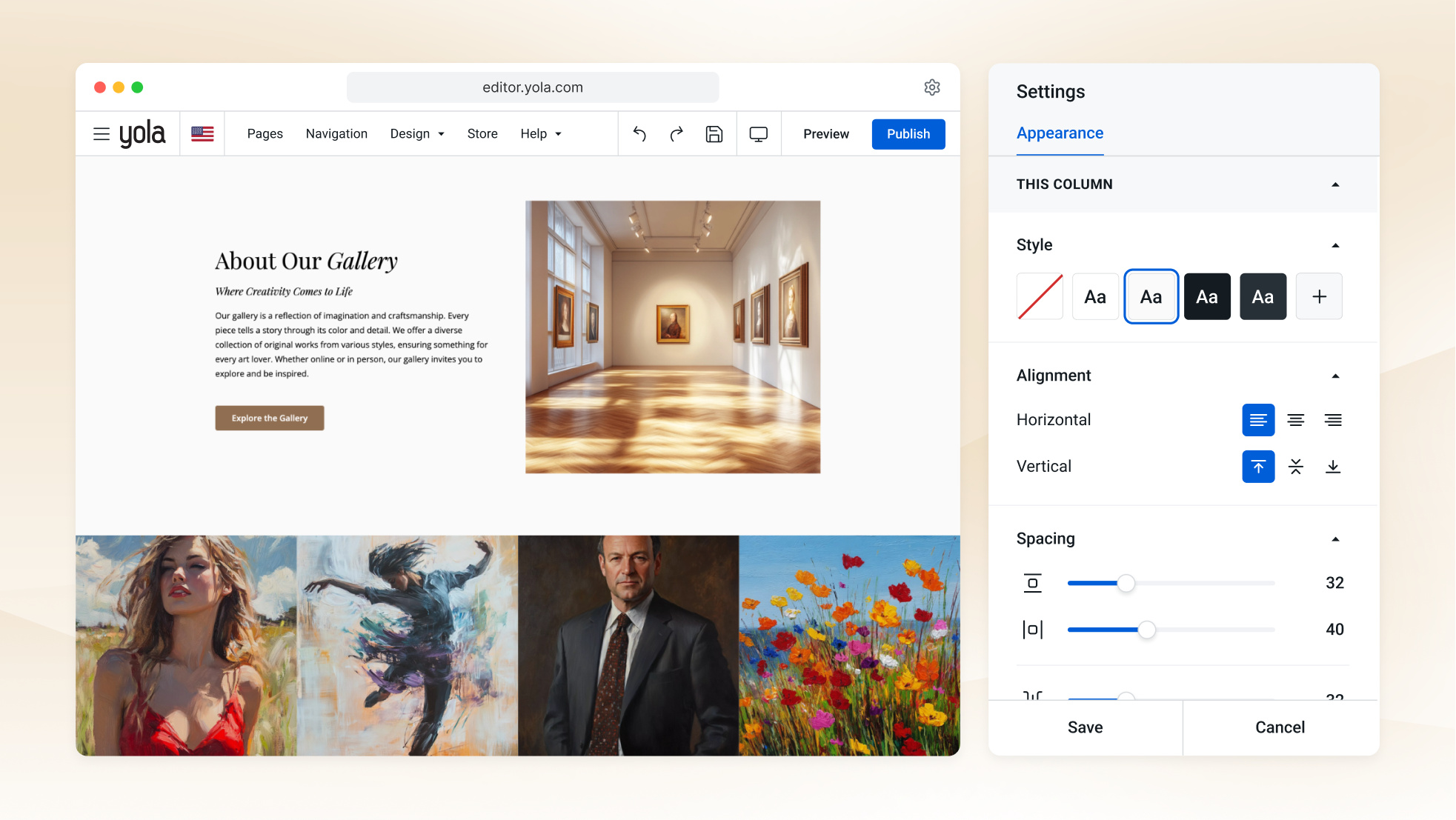
Task: Collapse the Style section
Action: (x=1335, y=245)
